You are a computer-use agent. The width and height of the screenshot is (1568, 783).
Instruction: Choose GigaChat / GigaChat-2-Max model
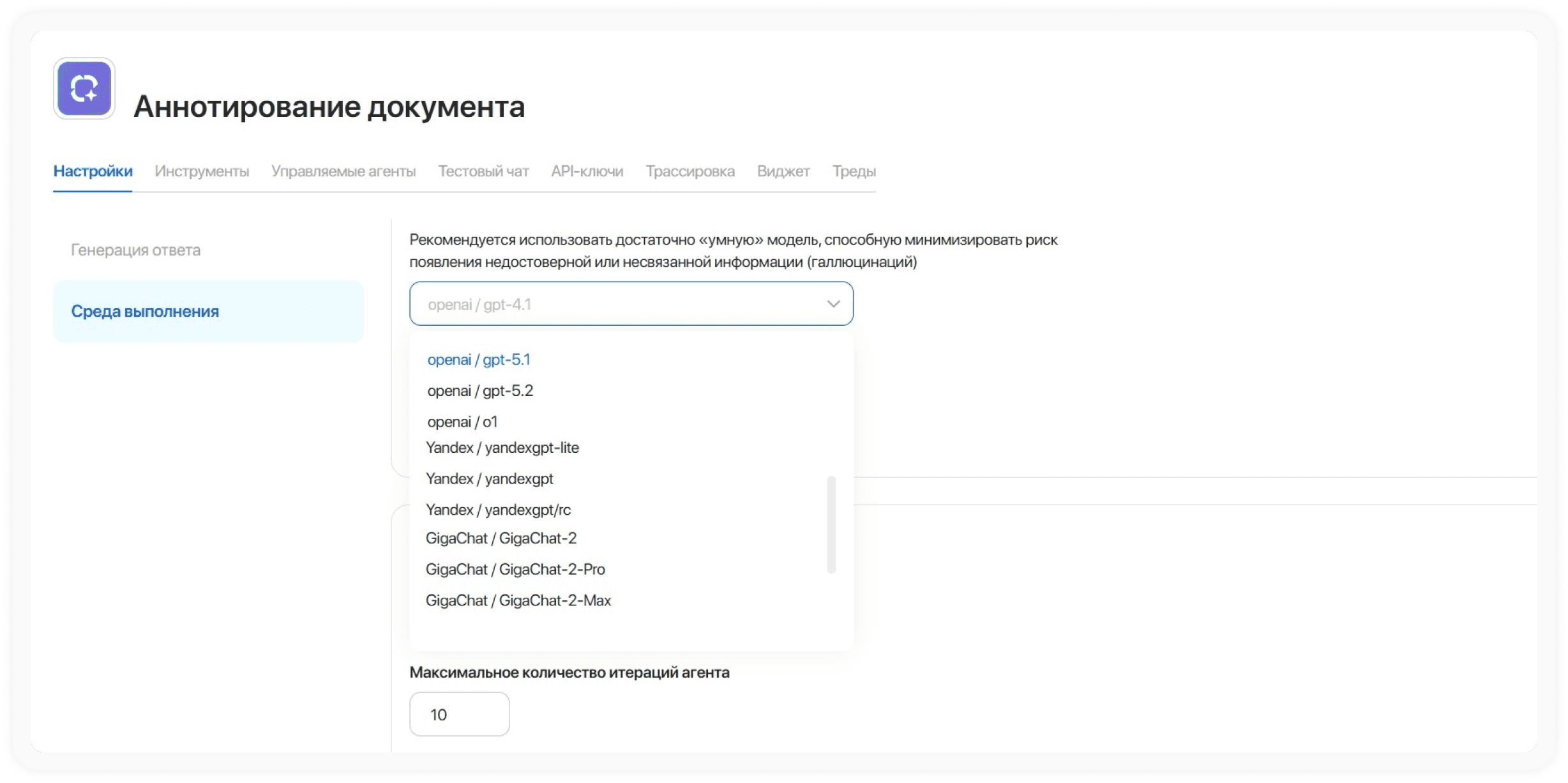(518, 600)
